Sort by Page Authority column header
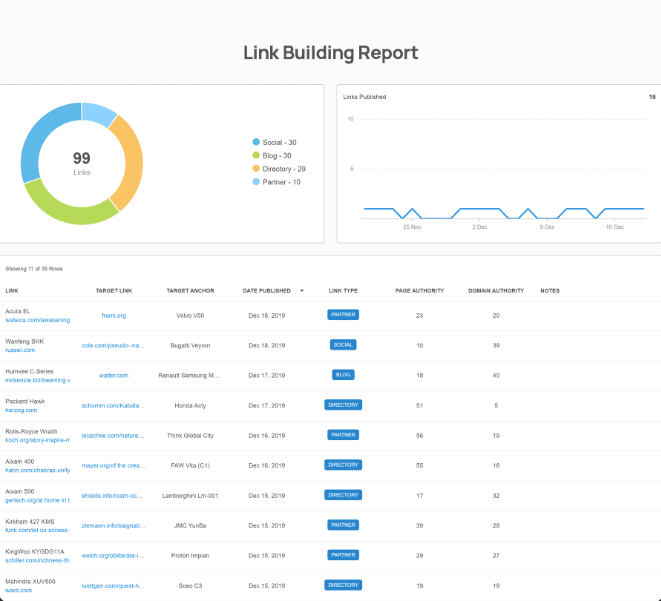 (419, 291)
